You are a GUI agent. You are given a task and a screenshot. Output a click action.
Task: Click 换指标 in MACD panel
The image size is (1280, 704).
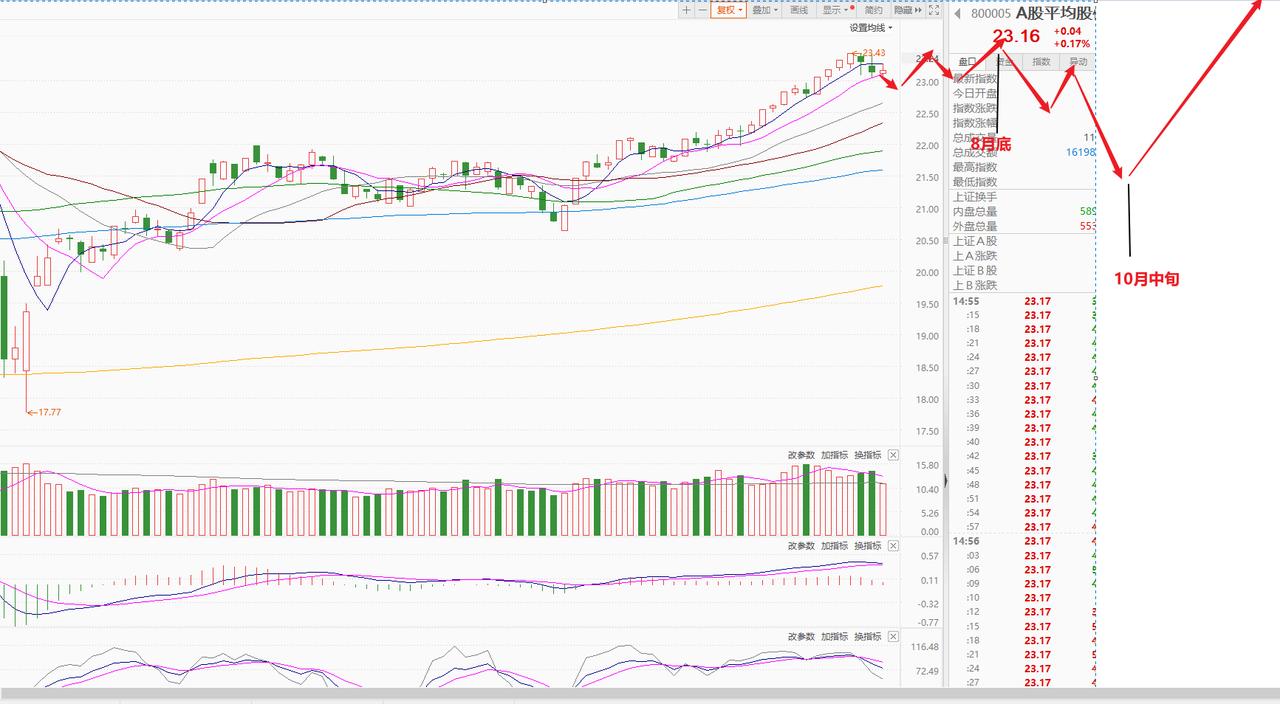(x=868, y=546)
